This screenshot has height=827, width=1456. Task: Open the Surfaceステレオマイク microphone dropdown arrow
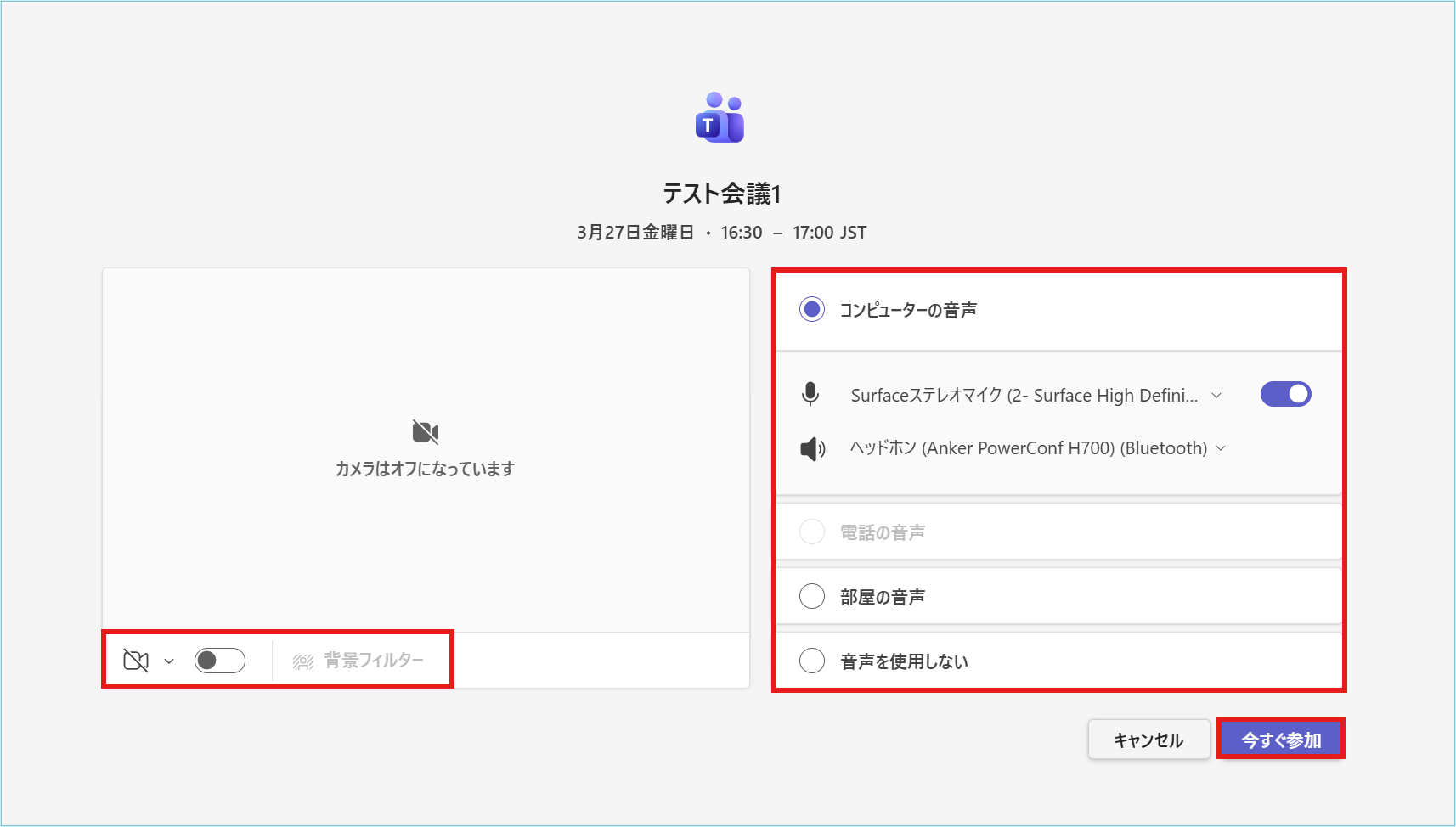pos(1216,396)
